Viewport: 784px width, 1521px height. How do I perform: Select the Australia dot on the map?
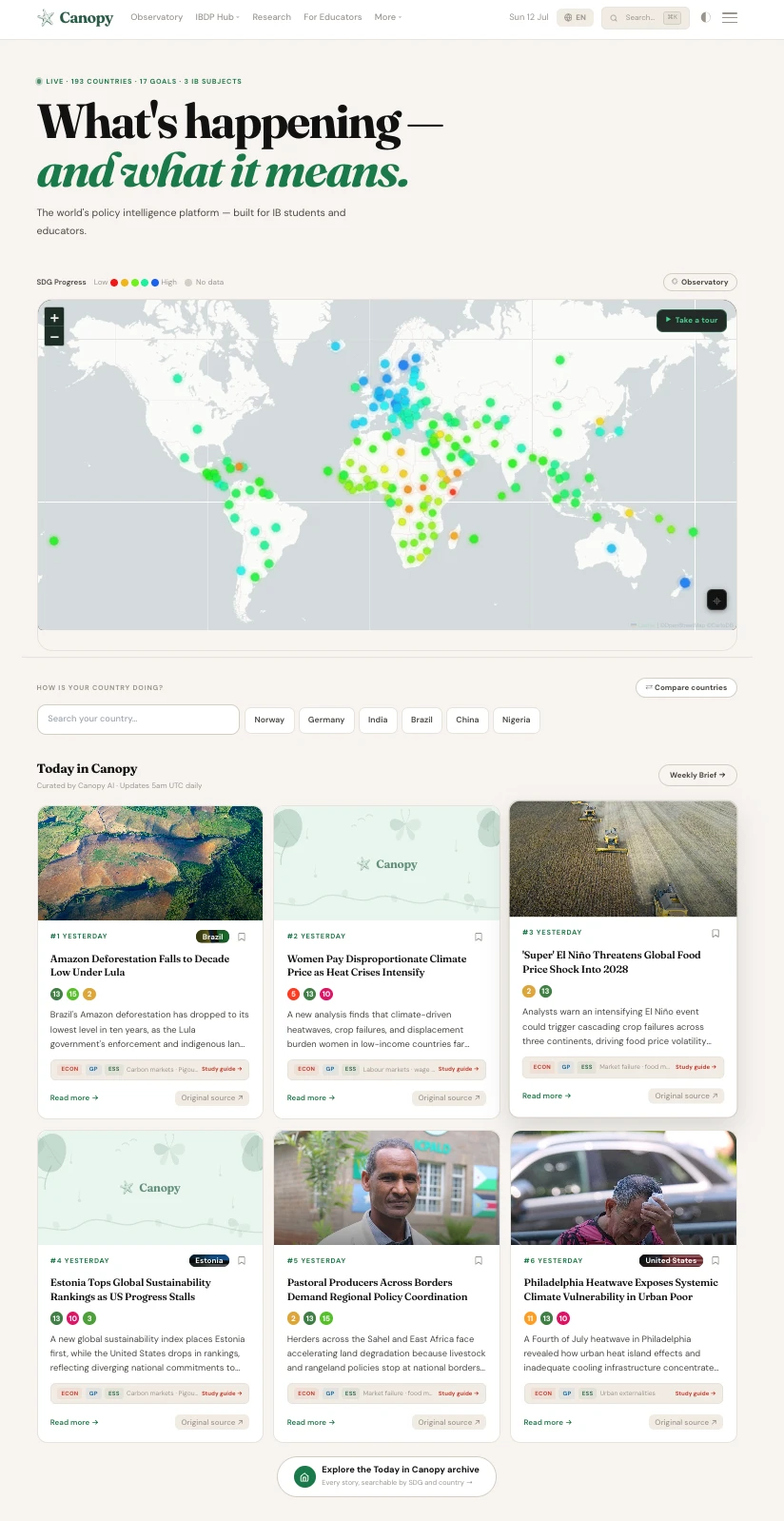pyautogui.click(x=612, y=548)
